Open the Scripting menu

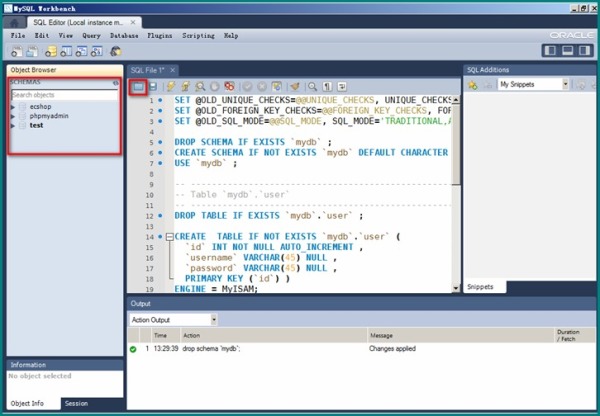click(x=198, y=36)
